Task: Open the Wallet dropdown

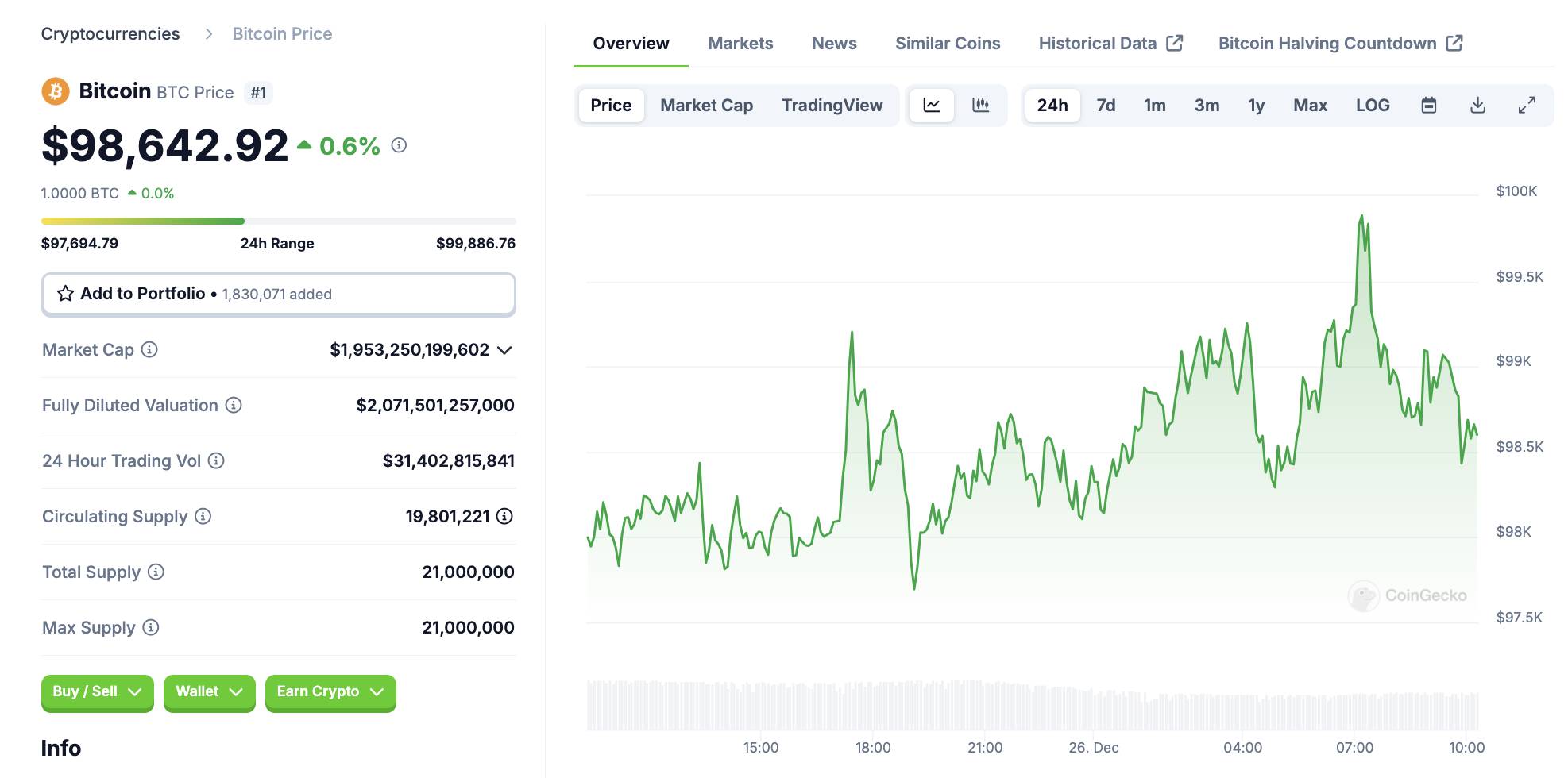Action: coord(210,691)
